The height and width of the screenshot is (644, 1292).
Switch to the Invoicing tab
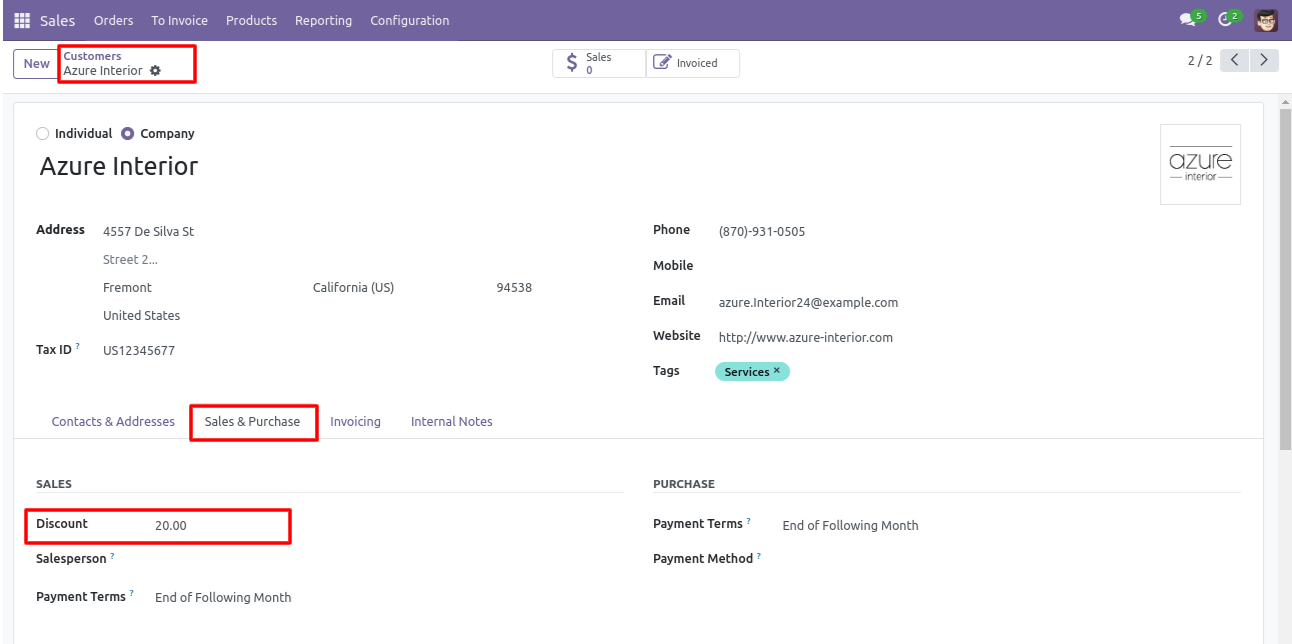coord(355,422)
